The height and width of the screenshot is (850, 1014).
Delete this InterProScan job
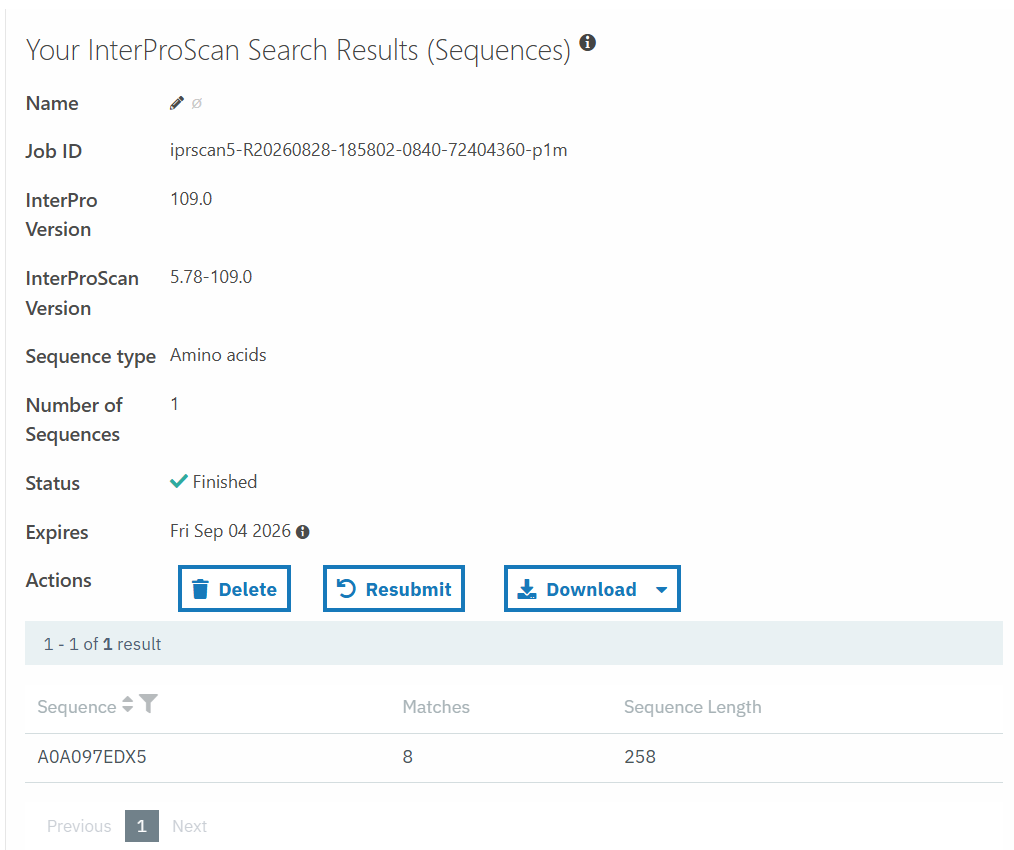pos(234,589)
